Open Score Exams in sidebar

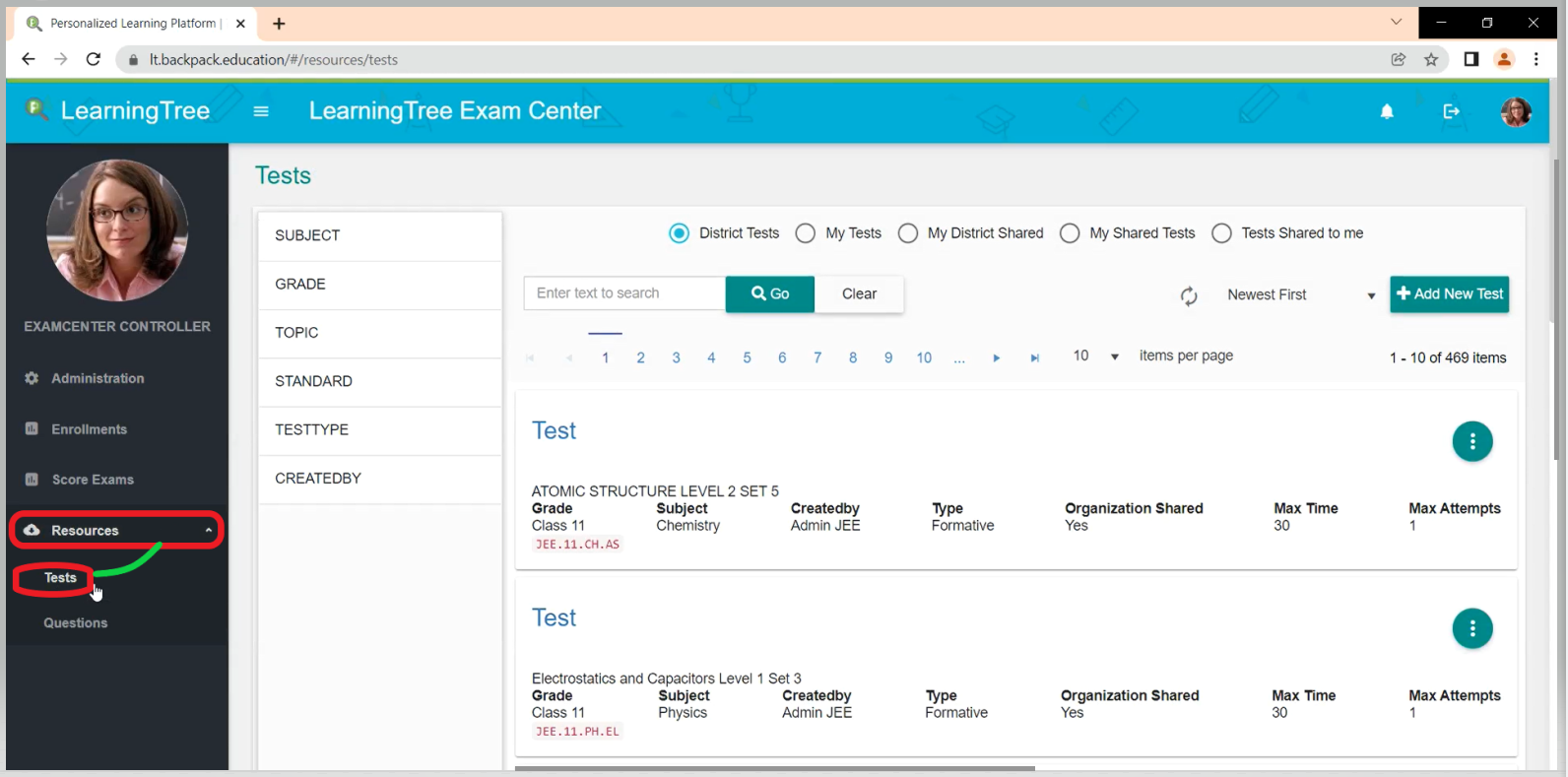pos(92,480)
